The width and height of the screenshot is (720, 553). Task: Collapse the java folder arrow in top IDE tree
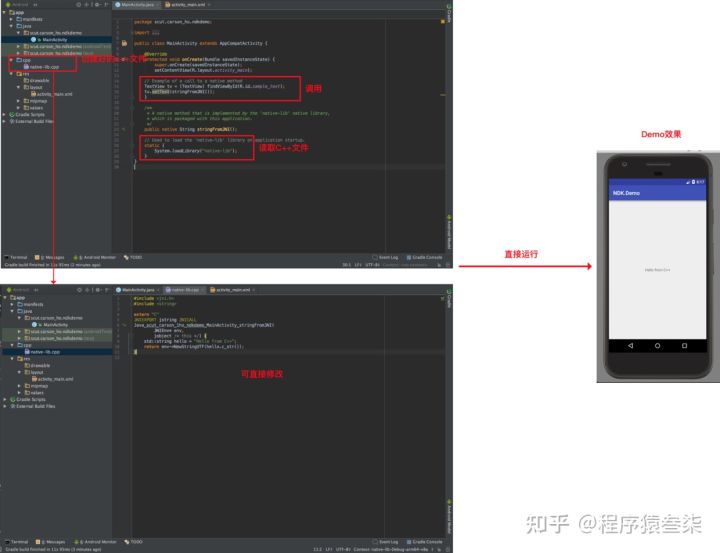(x=11, y=26)
